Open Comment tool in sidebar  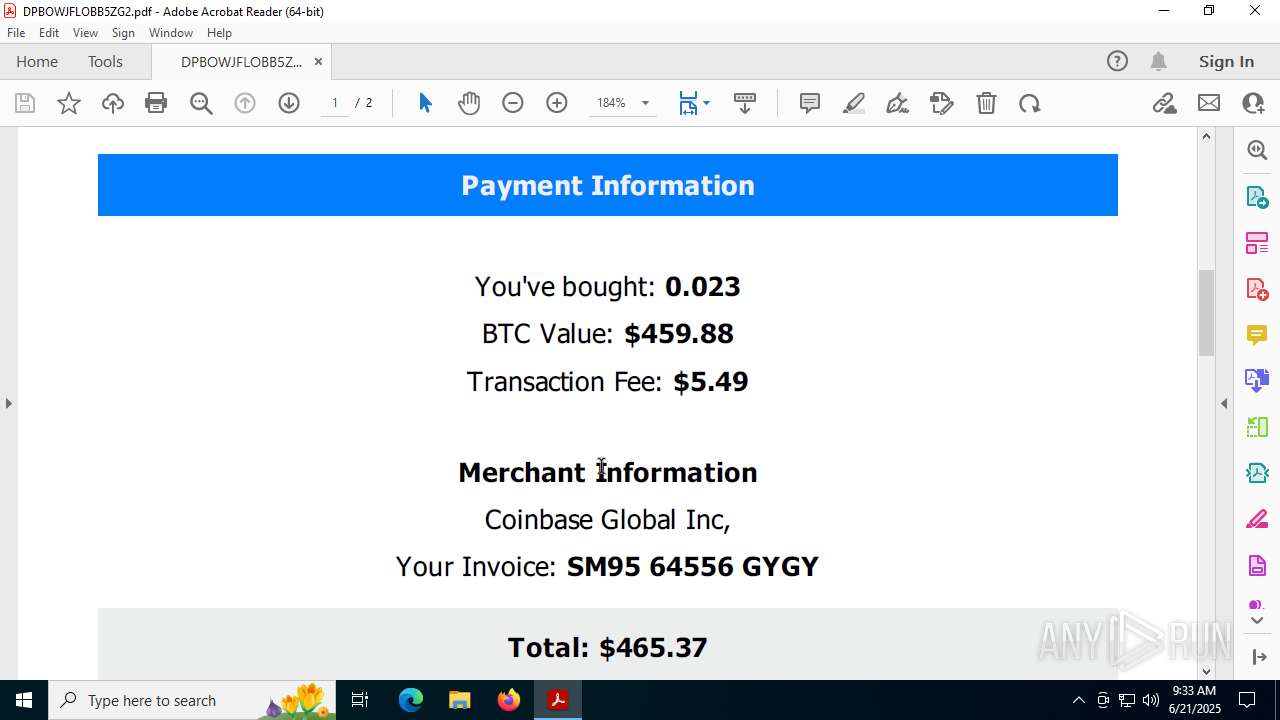(x=1257, y=334)
